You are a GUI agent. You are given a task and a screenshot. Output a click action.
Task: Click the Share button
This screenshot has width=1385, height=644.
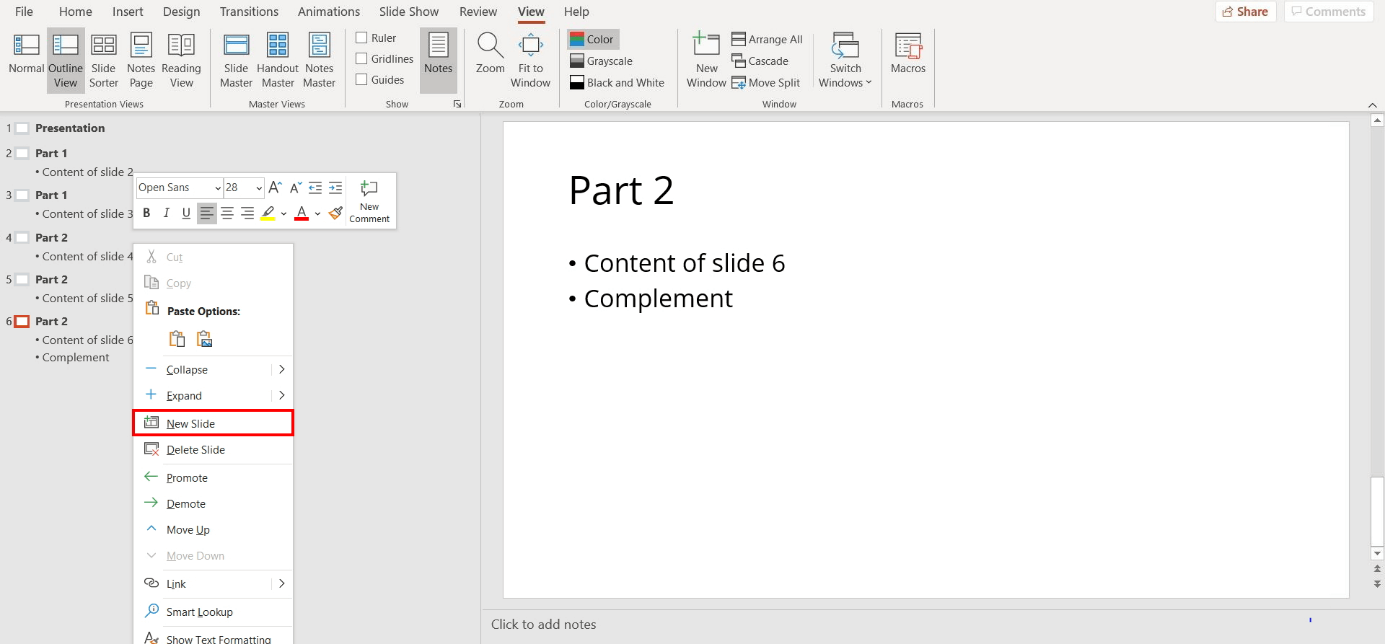point(1245,12)
